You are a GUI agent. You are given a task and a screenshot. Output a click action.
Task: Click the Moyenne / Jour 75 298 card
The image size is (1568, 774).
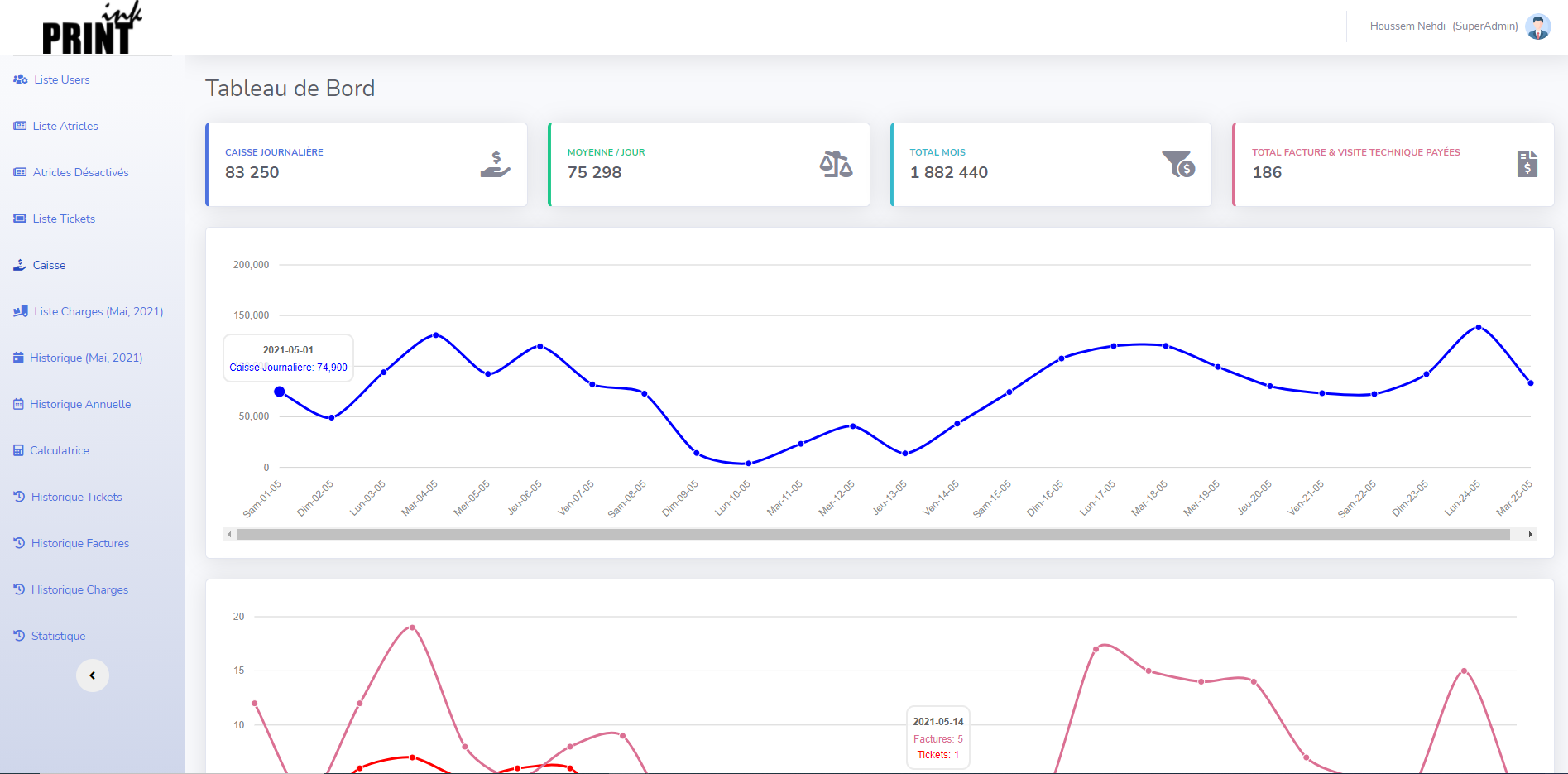709,165
